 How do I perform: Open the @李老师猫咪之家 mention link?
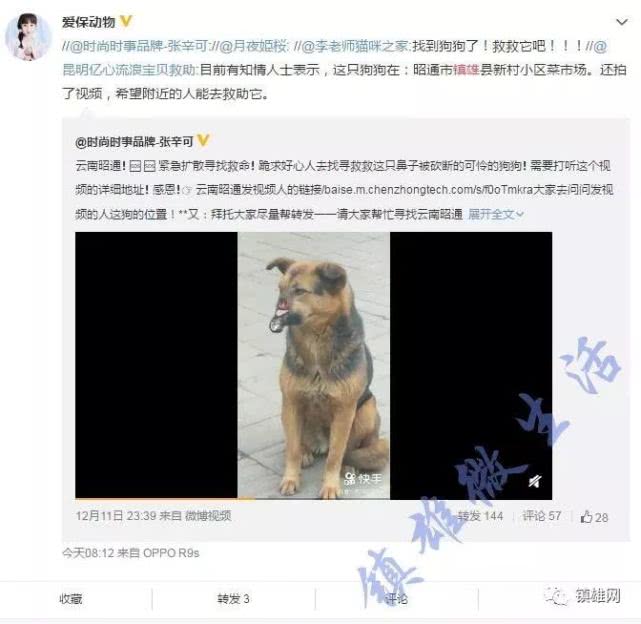coord(356,46)
